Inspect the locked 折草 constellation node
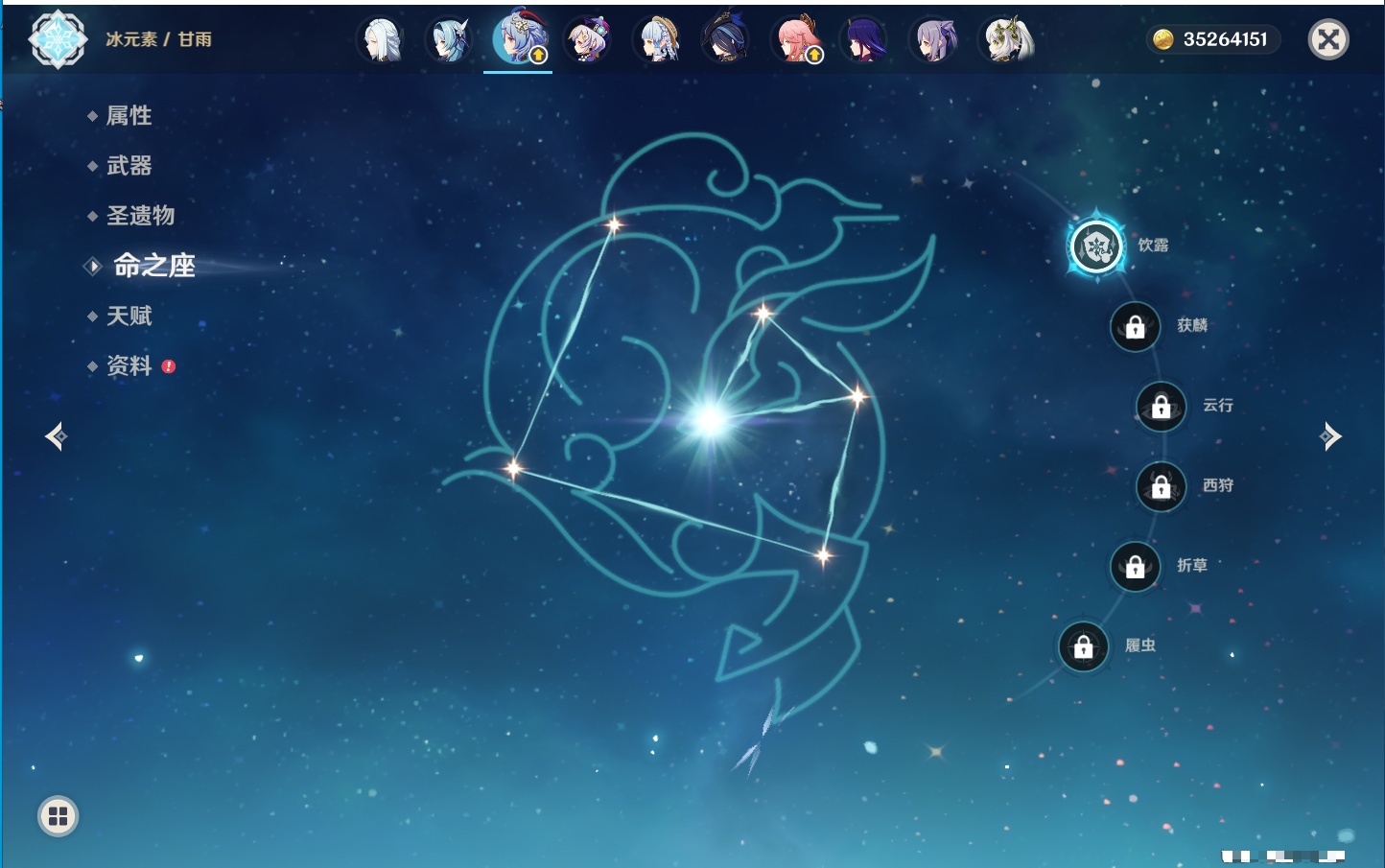 tap(1135, 567)
